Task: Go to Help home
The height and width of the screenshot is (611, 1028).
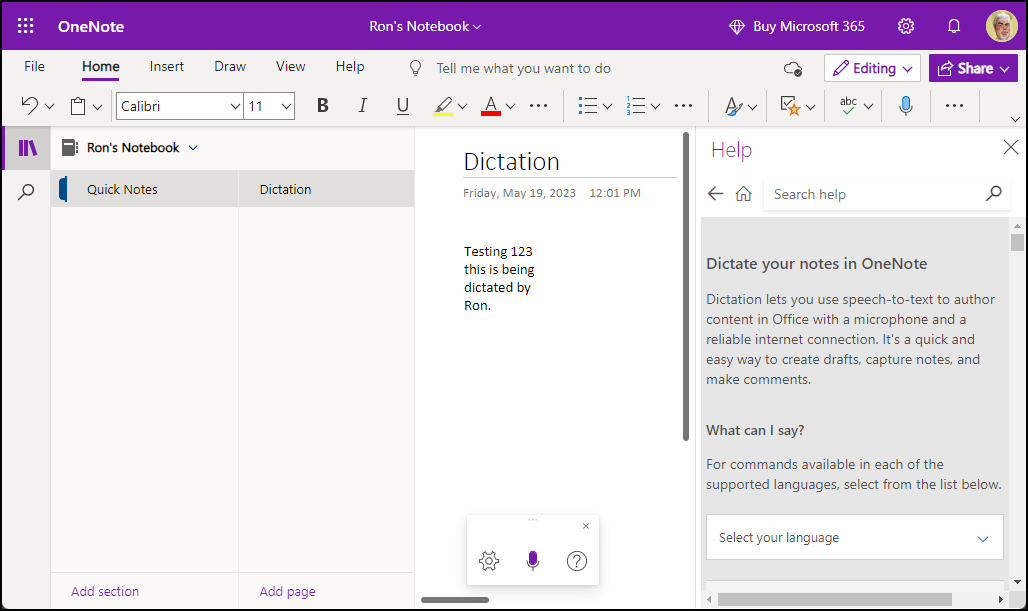Action: click(x=743, y=193)
